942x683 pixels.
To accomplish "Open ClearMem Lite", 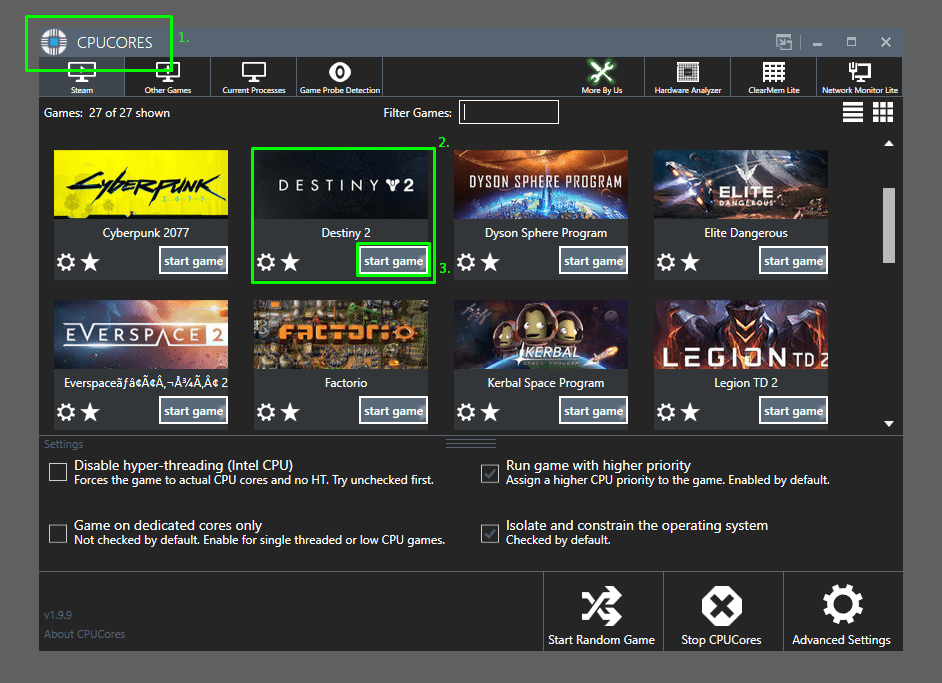I will pyautogui.click(x=775, y=77).
